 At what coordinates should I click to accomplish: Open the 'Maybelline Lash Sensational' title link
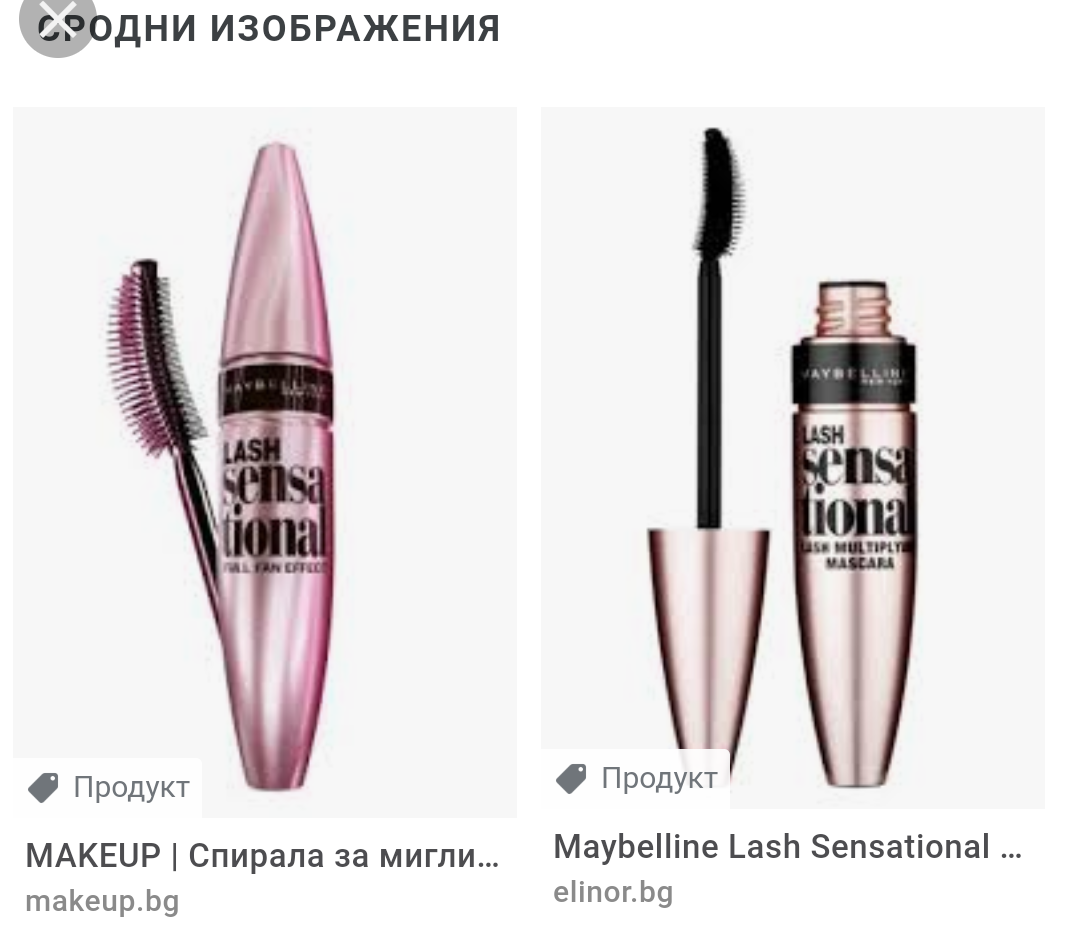[x=787, y=847]
